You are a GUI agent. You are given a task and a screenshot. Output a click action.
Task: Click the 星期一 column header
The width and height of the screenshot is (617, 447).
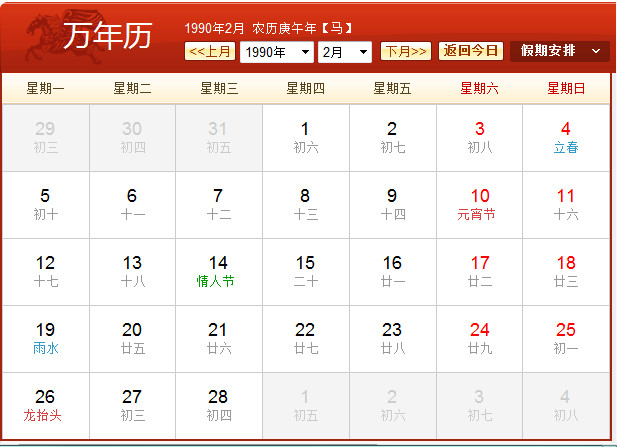click(x=45, y=88)
